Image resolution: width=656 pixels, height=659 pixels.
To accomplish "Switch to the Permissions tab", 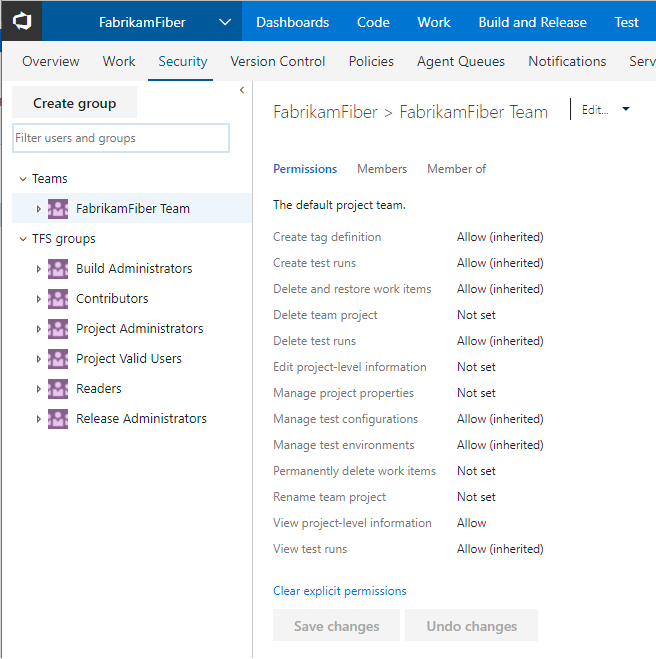I will point(305,169).
